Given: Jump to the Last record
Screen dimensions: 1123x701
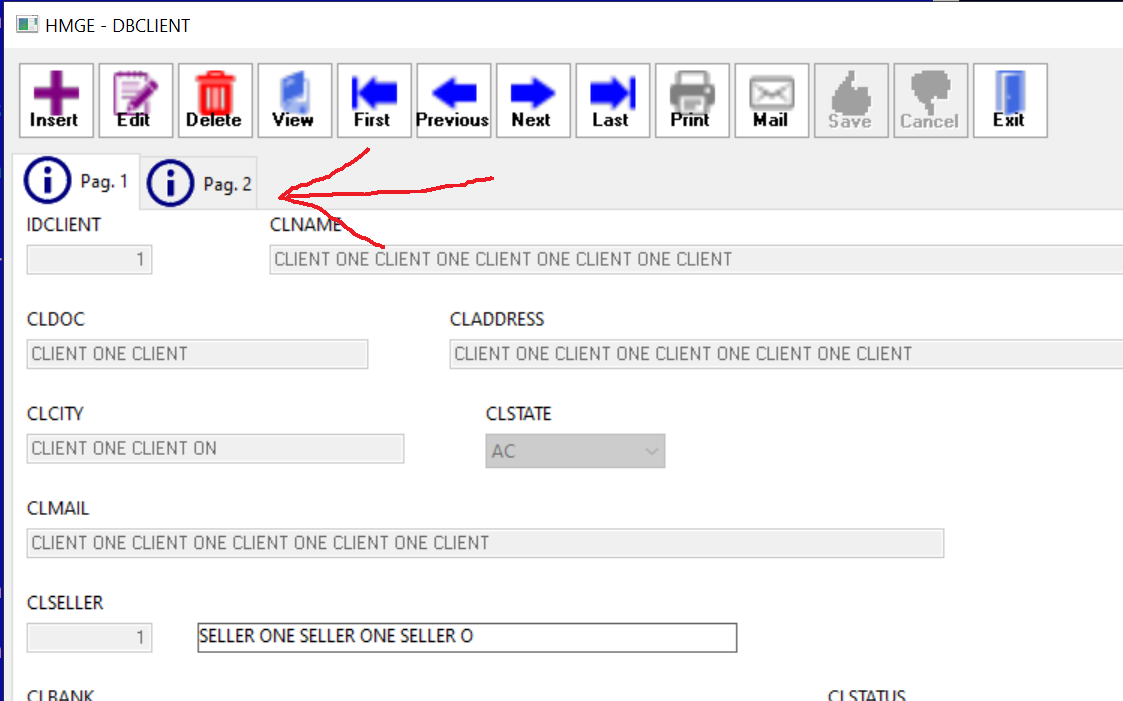Looking at the screenshot, I should 612,100.
